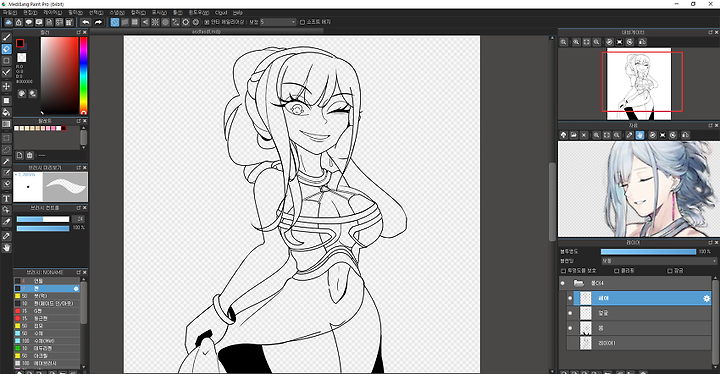Enable parallel snap

[125, 22]
